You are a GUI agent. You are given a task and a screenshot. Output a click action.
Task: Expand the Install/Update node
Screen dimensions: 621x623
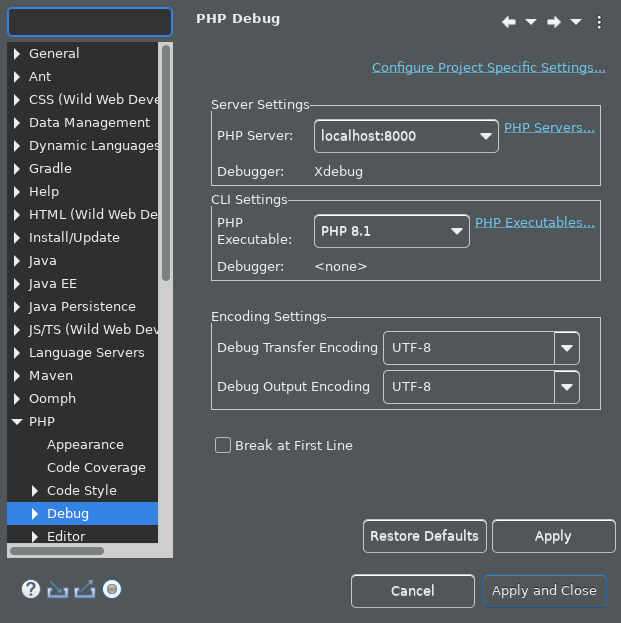(17, 238)
